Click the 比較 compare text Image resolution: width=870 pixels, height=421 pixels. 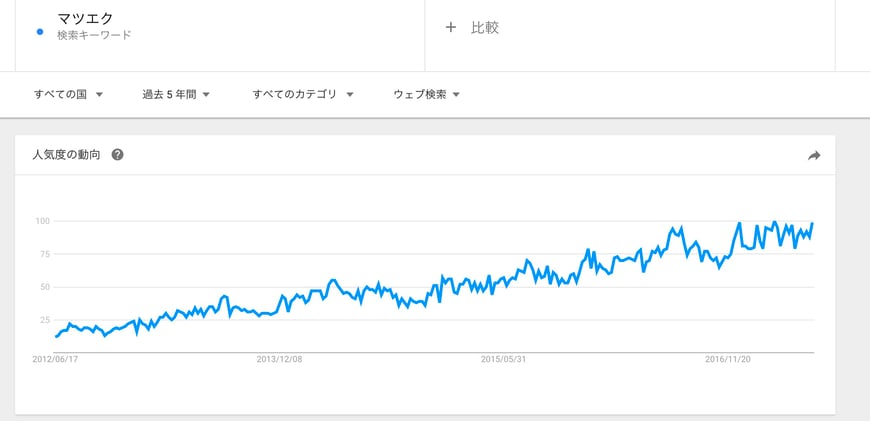pyautogui.click(x=485, y=28)
